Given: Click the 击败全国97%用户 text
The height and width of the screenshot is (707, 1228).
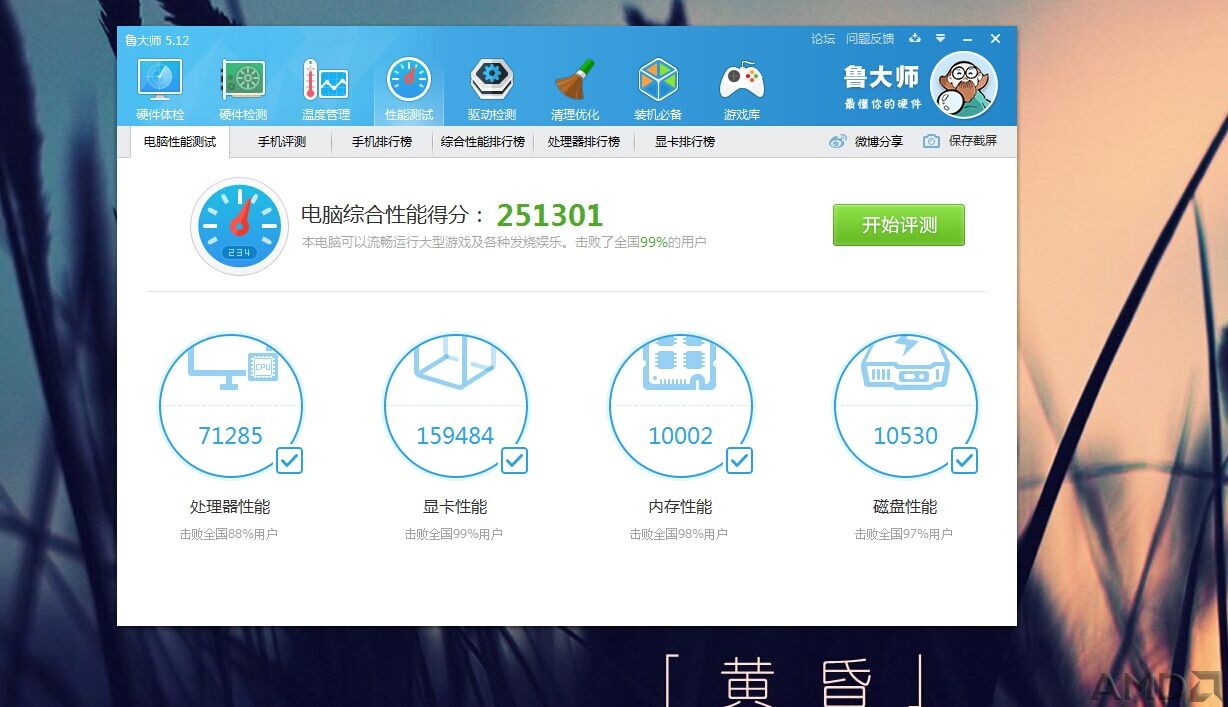Looking at the screenshot, I should click(x=904, y=535).
